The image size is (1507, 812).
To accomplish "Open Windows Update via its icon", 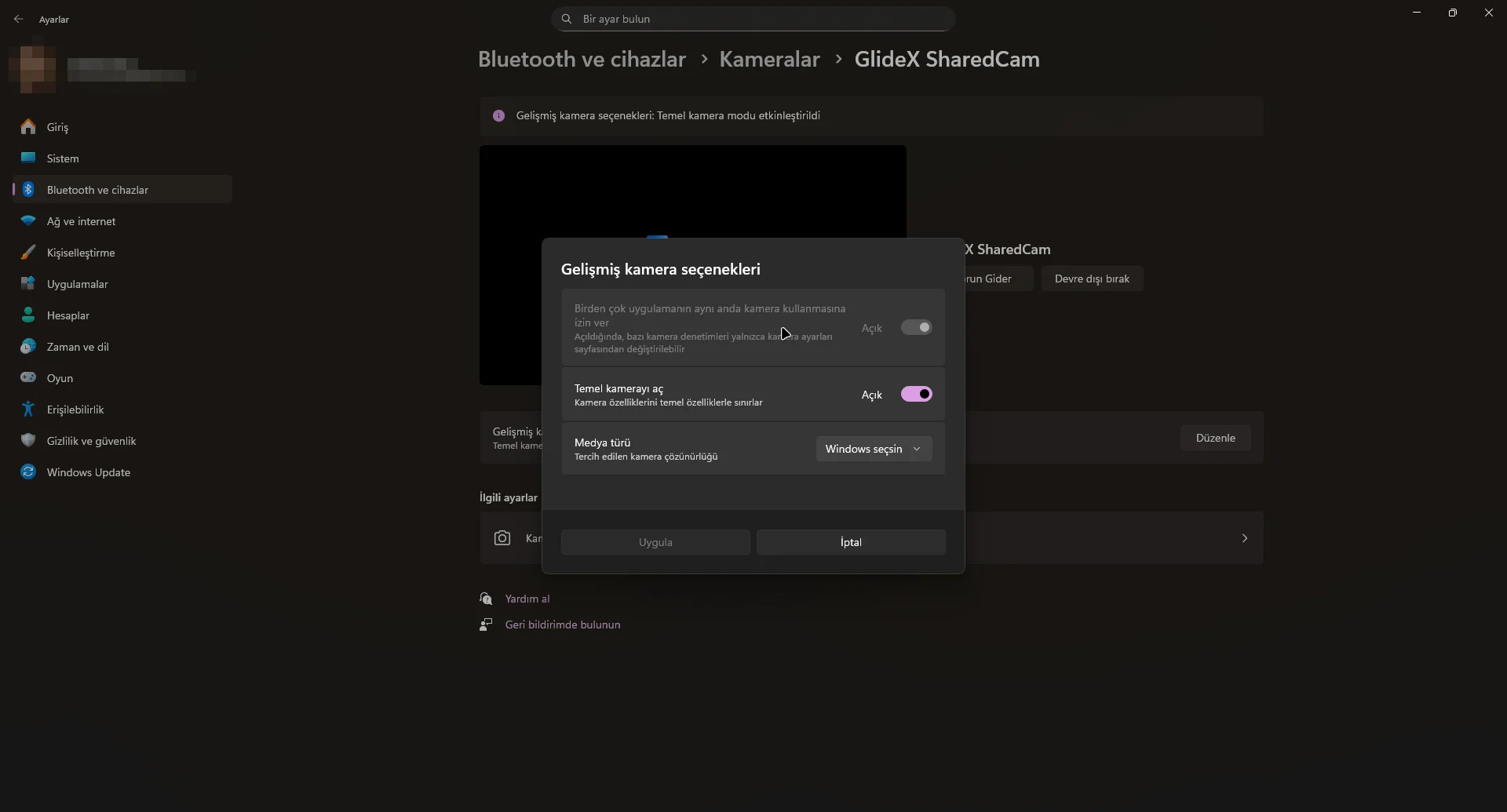I will click(x=28, y=472).
